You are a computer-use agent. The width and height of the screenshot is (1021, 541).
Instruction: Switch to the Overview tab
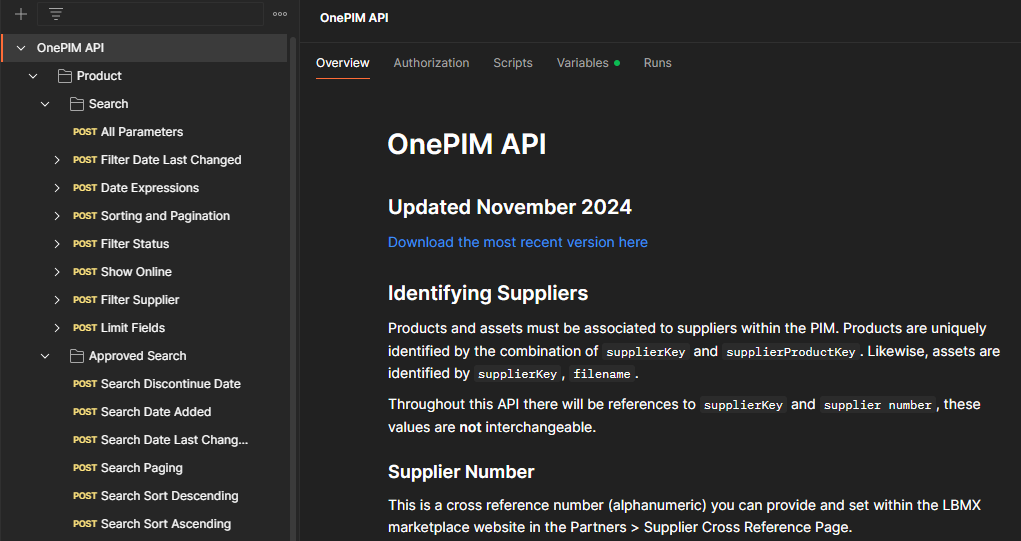[x=343, y=63]
